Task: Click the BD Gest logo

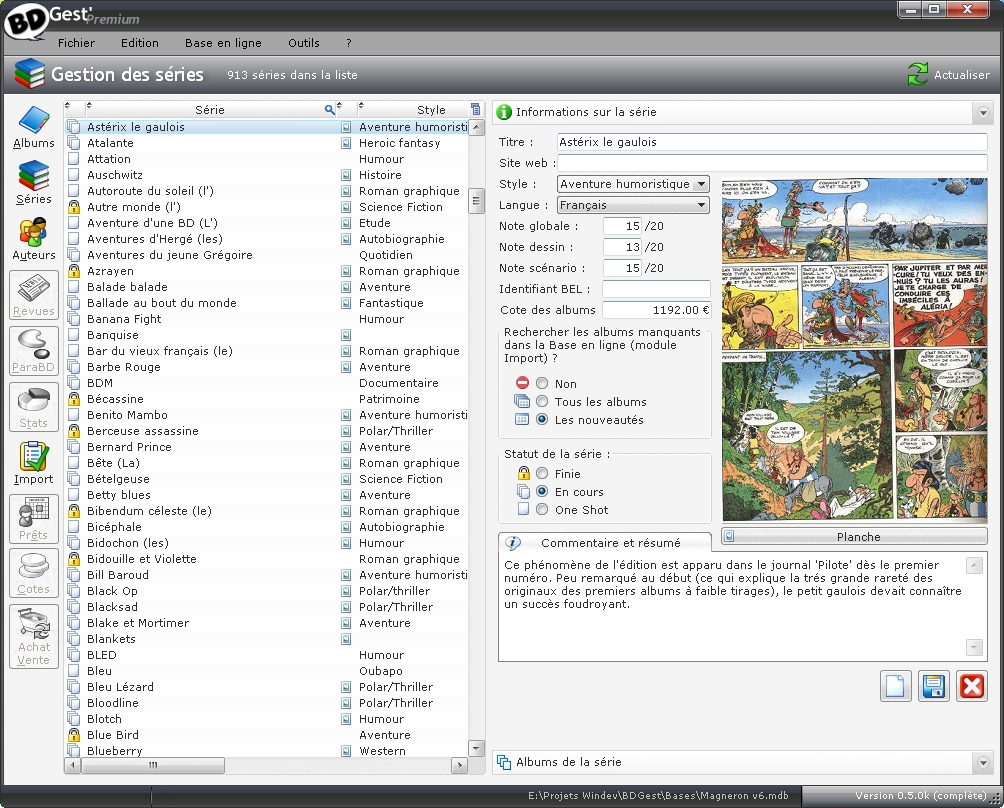Action: point(26,21)
